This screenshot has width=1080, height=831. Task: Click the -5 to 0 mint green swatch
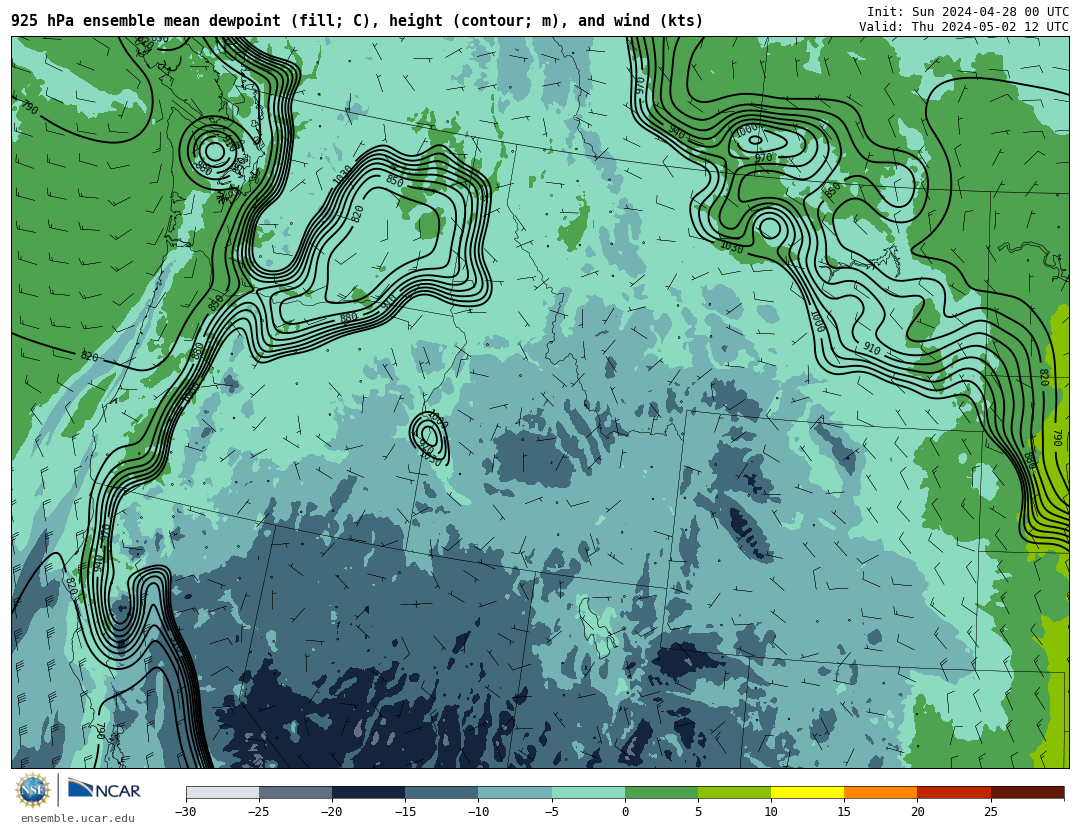(588, 792)
